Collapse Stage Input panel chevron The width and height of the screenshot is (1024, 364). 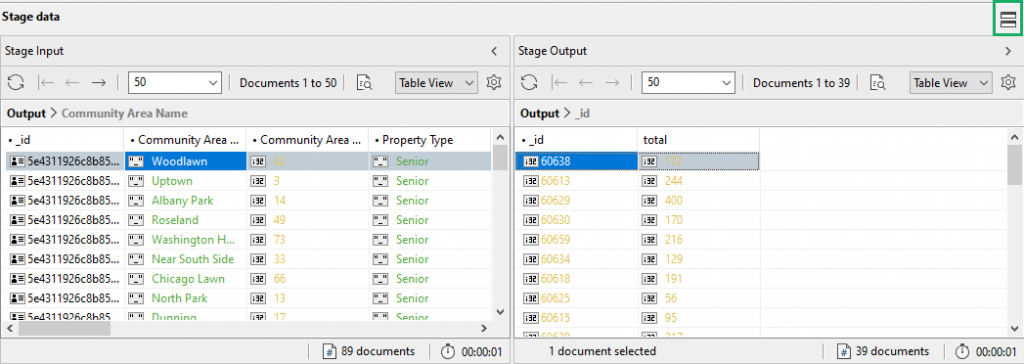[494, 50]
